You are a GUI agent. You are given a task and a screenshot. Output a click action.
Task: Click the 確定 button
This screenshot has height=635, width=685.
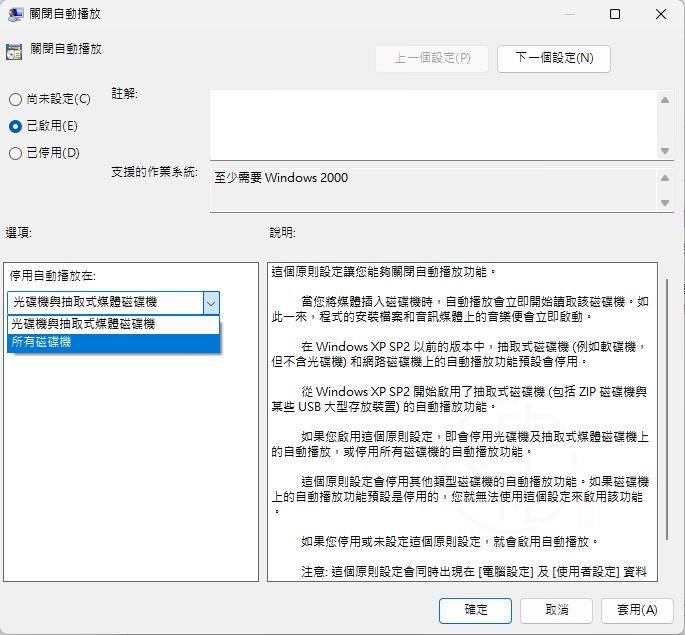click(475, 610)
